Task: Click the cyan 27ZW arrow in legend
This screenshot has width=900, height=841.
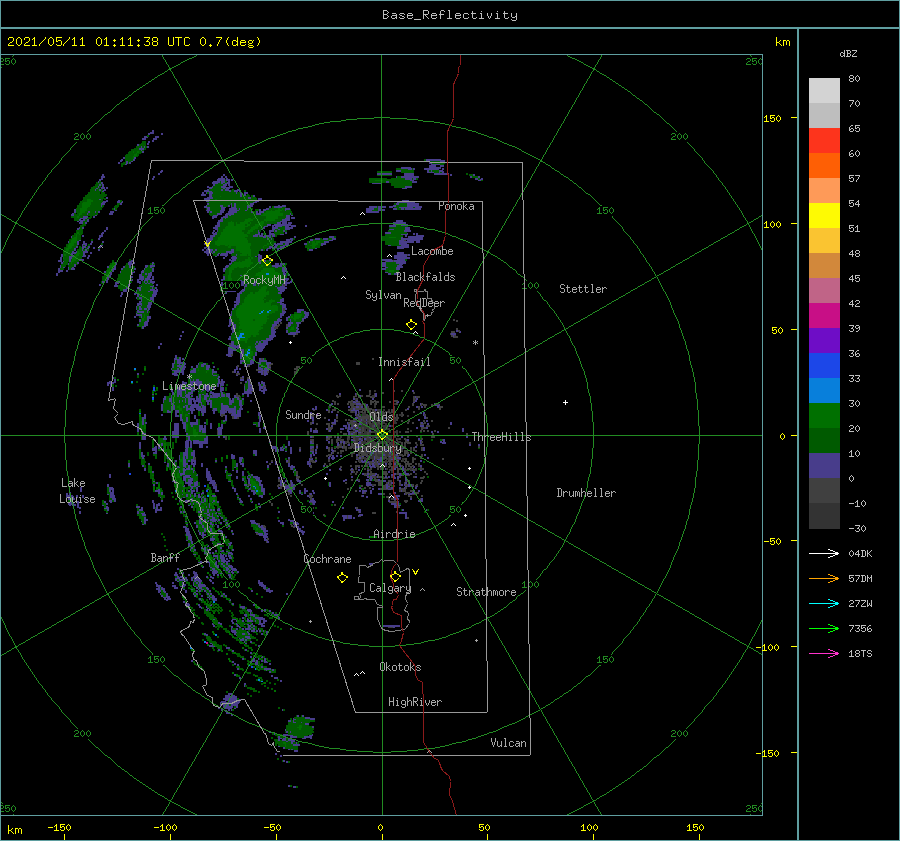Action: pos(824,603)
